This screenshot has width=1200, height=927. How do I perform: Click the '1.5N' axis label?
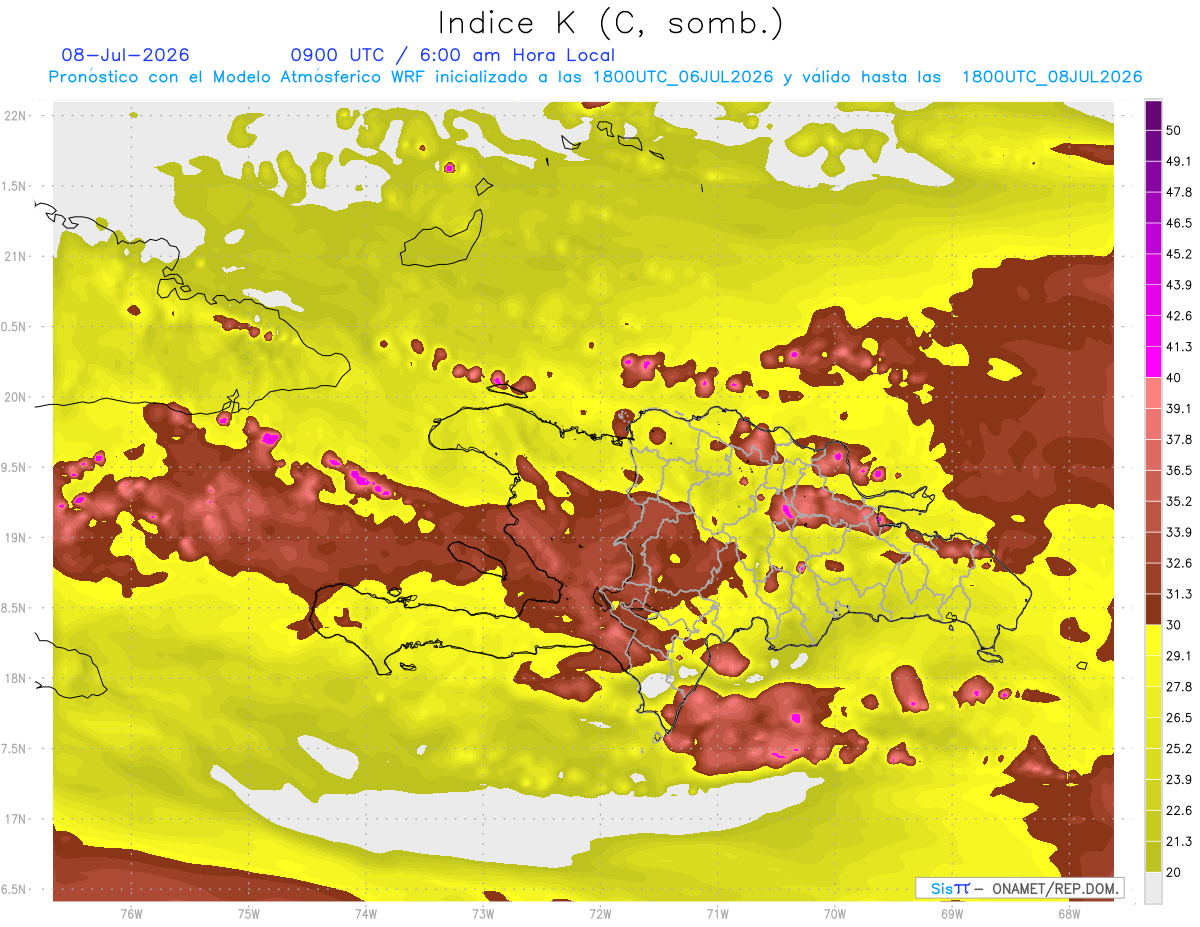tap(15, 186)
